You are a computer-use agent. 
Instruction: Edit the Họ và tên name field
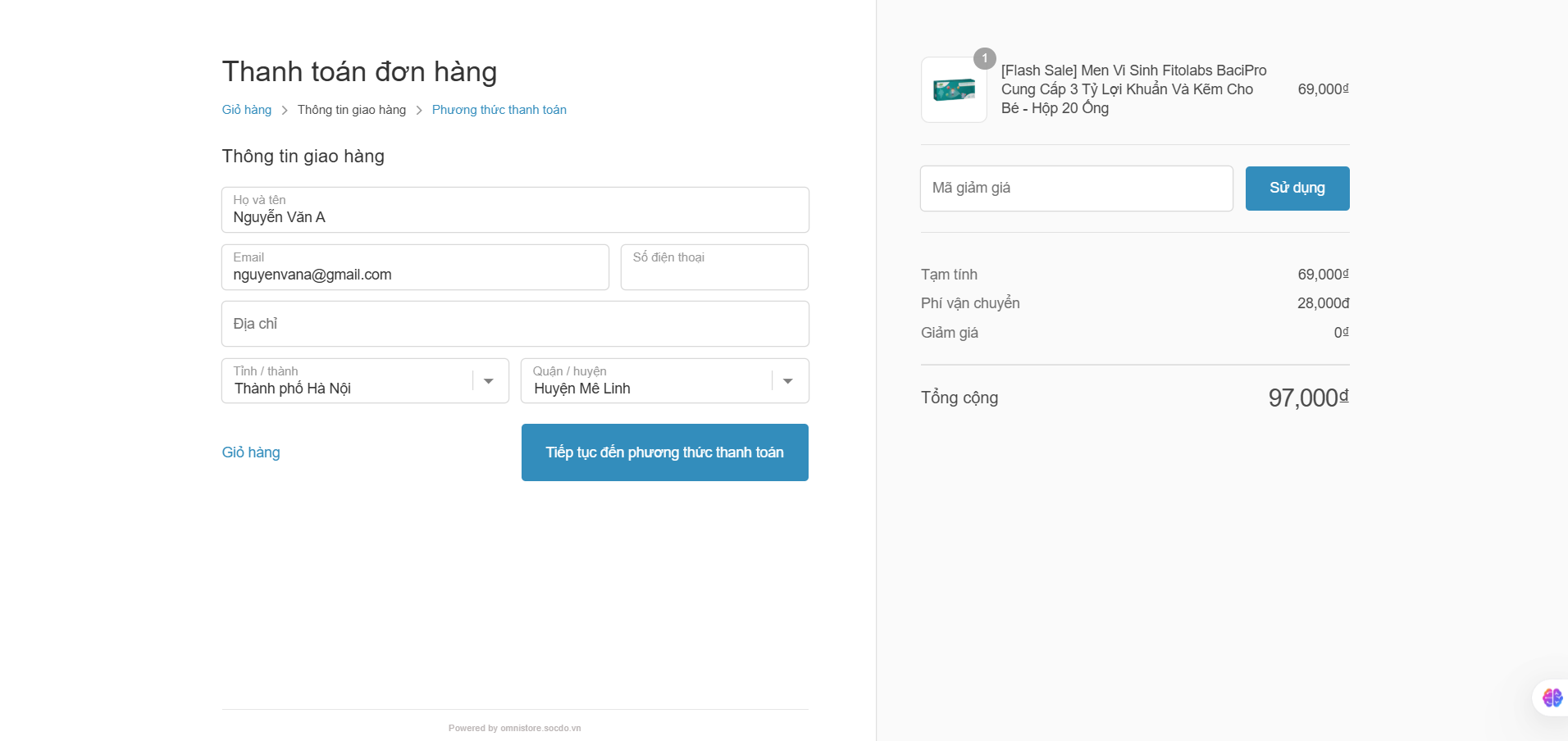point(515,211)
